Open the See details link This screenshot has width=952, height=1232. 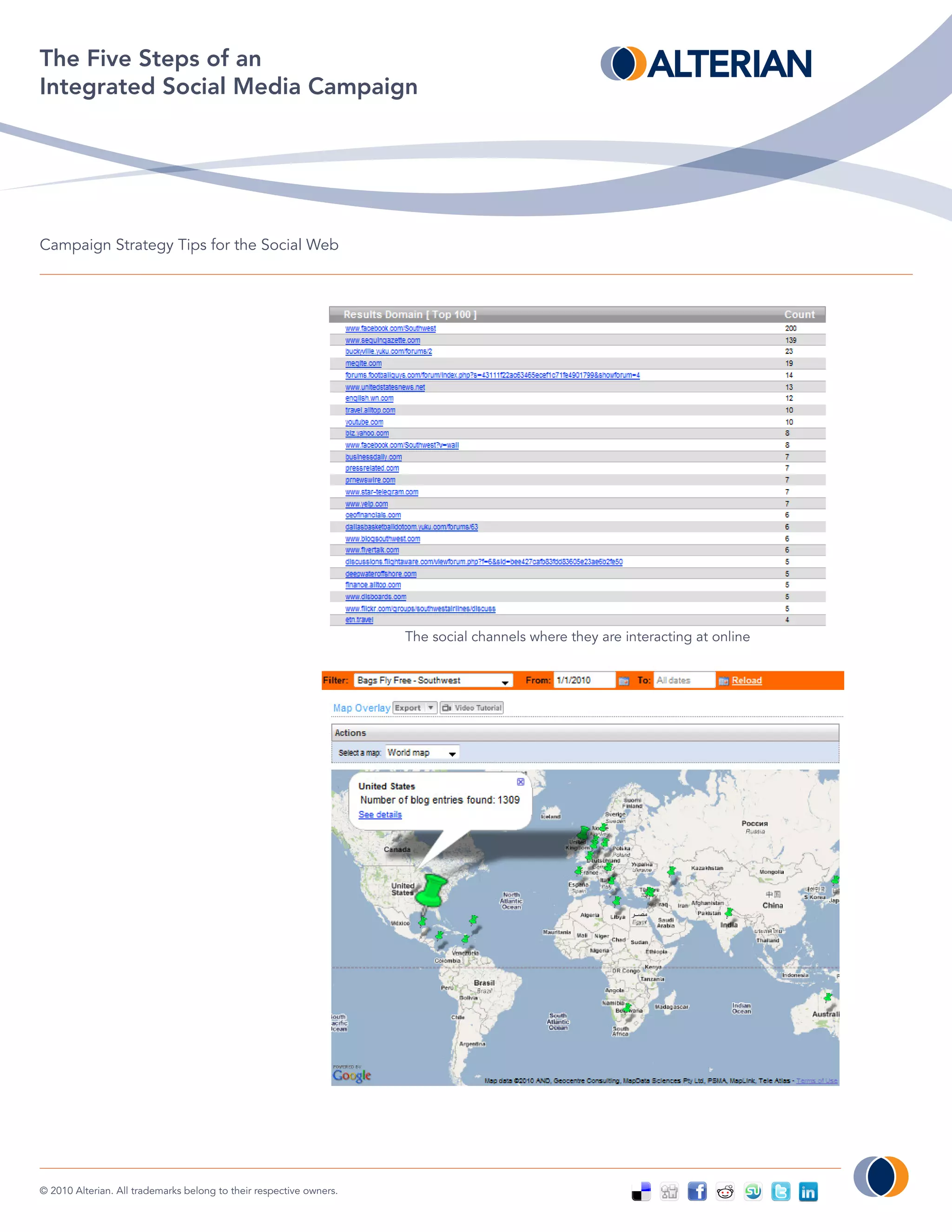tap(380, 815)
